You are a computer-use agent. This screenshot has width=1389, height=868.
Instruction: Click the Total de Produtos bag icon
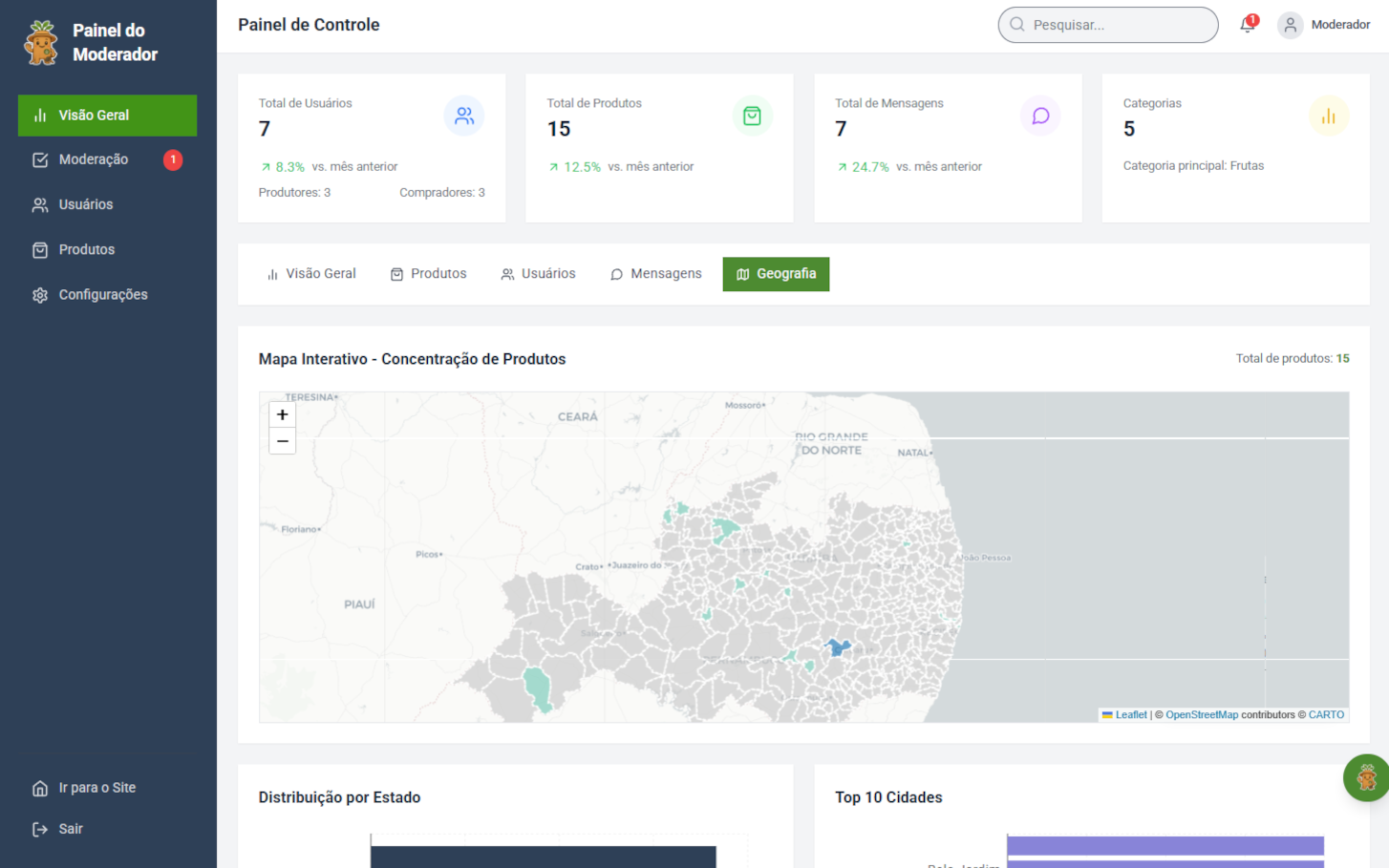pos(752,116)
